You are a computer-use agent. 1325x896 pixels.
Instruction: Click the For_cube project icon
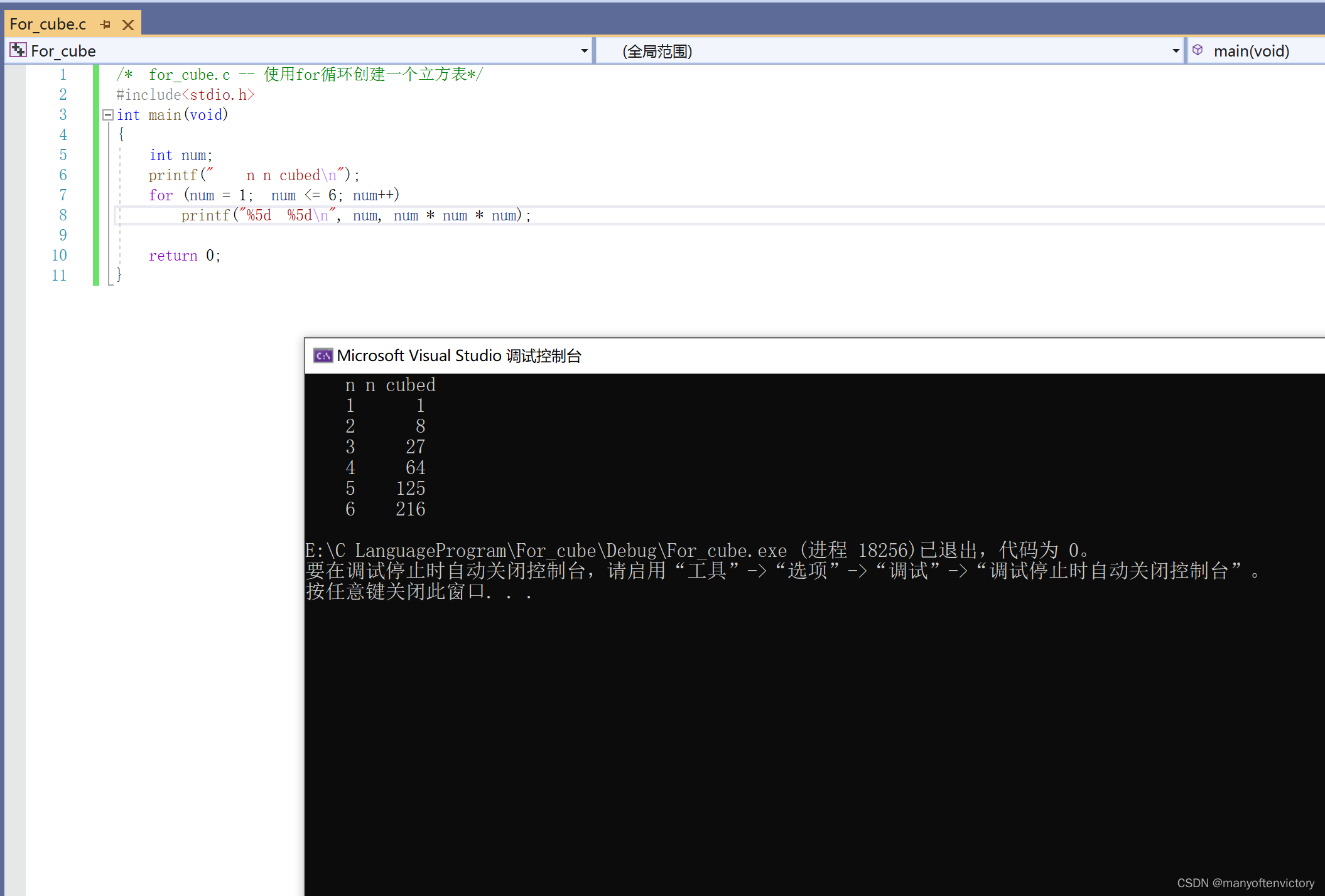(18, 50)
